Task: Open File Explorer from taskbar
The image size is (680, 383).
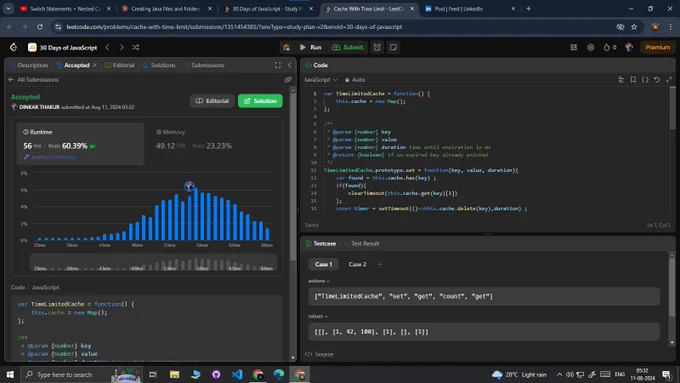Action: coord(174,374)
